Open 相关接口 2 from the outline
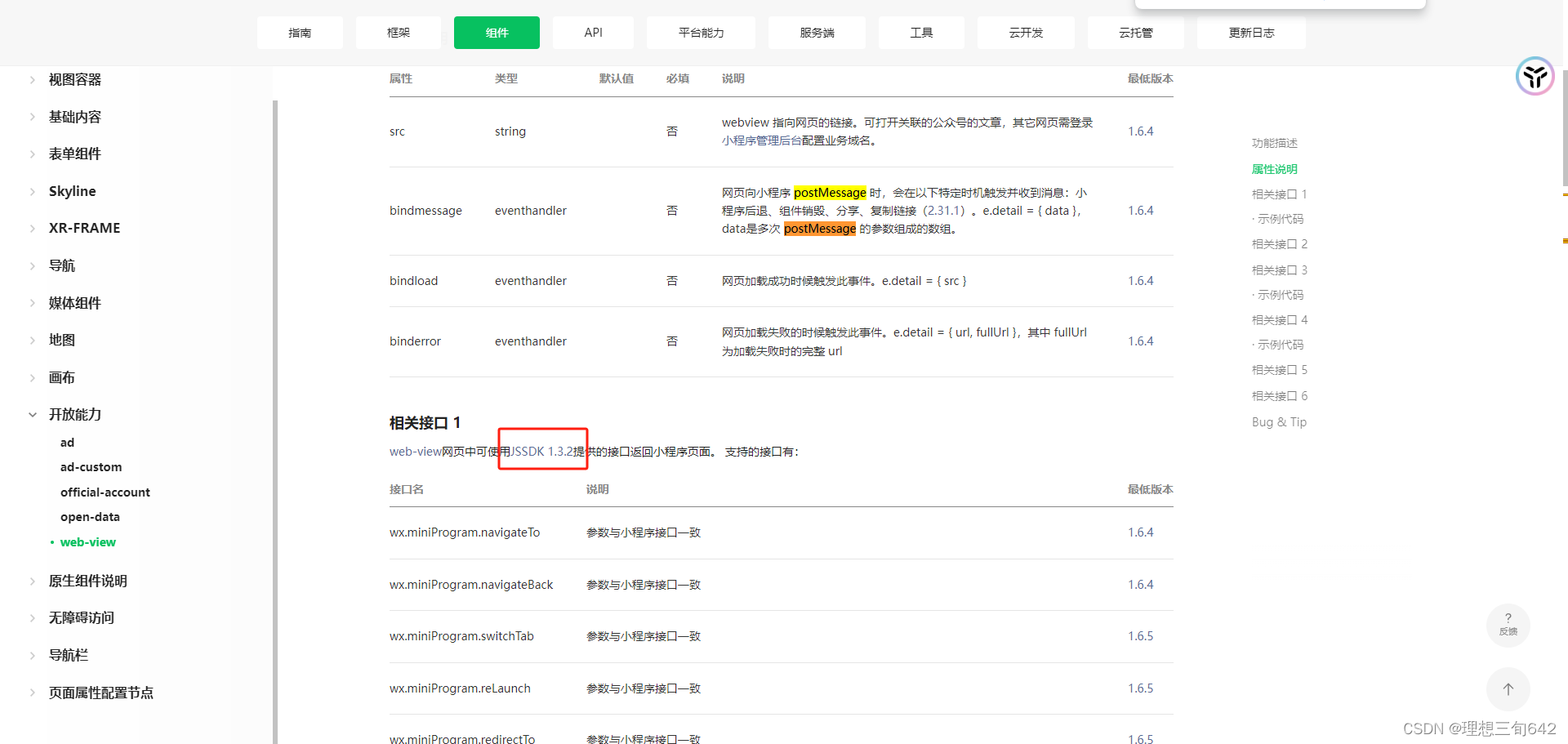The image size is (1568, 744). pyautogui.click(x=1279, y=243)
